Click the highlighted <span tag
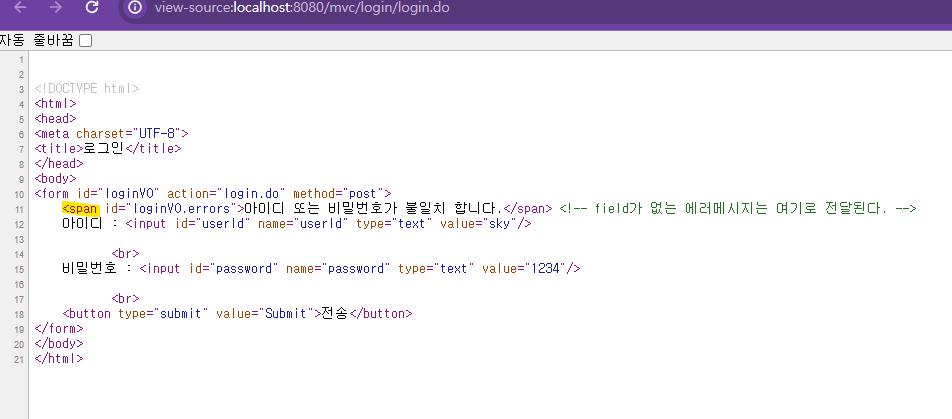The height and width of the screenshot is (419, 952). [81, 208]
